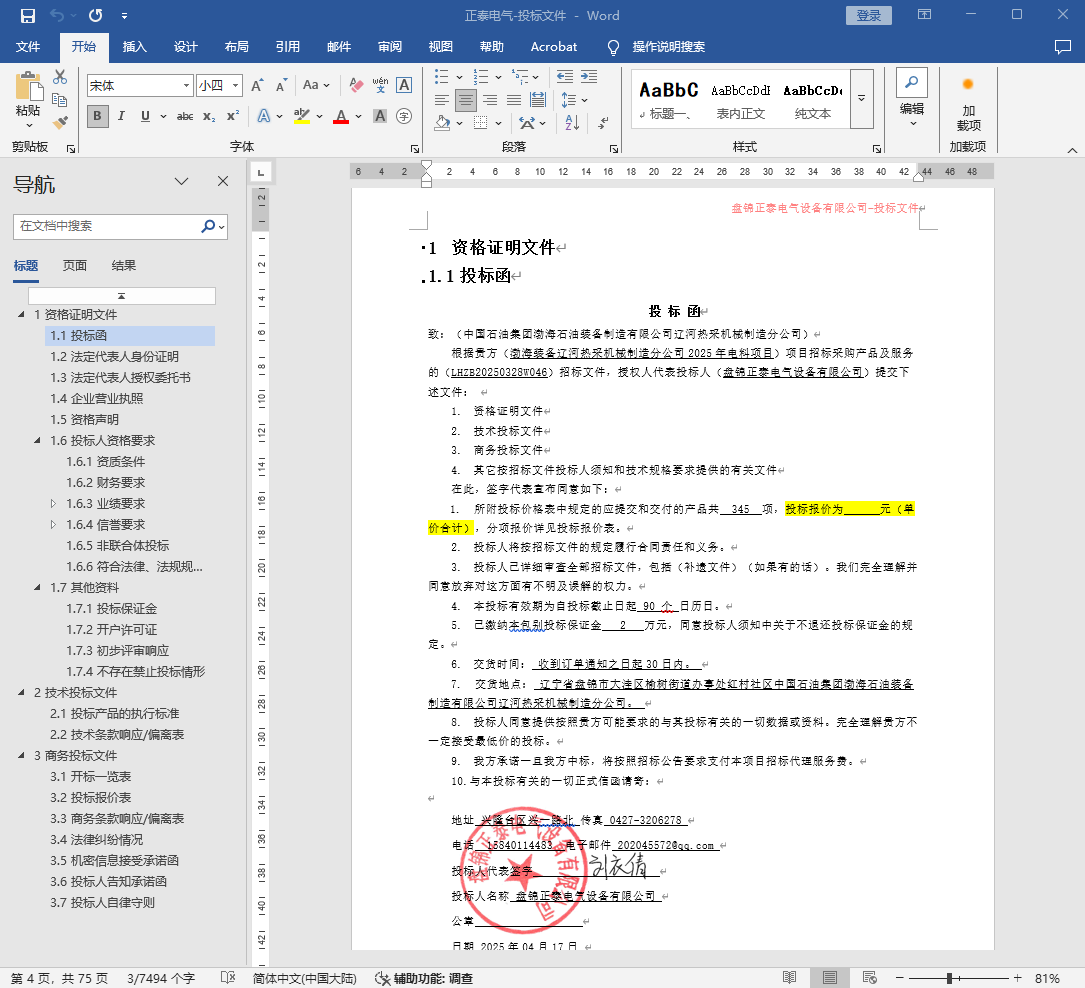Apply a character border with the boxed A icon
1085x988 pixels.
(x=404, y=85)
